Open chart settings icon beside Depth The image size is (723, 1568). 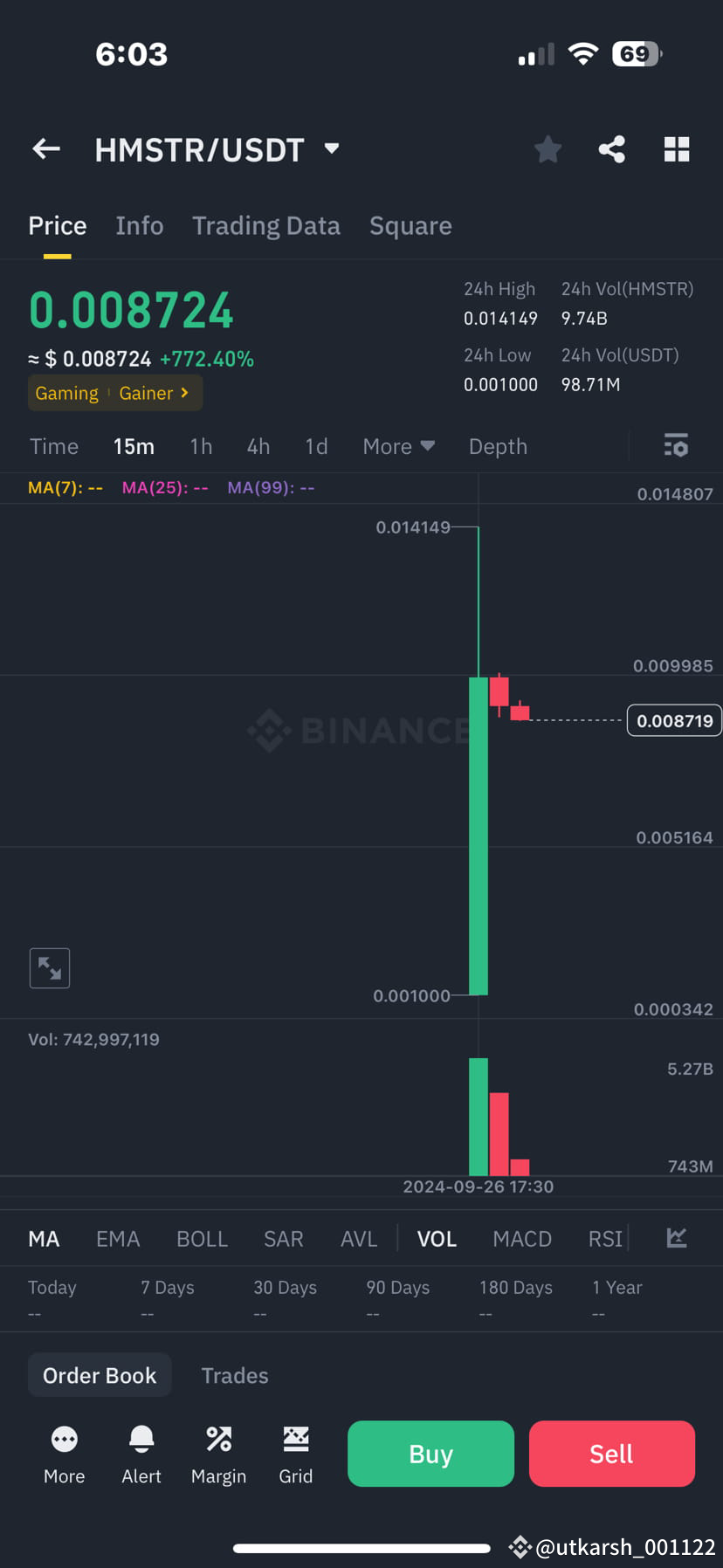click(x=676, y=446)
